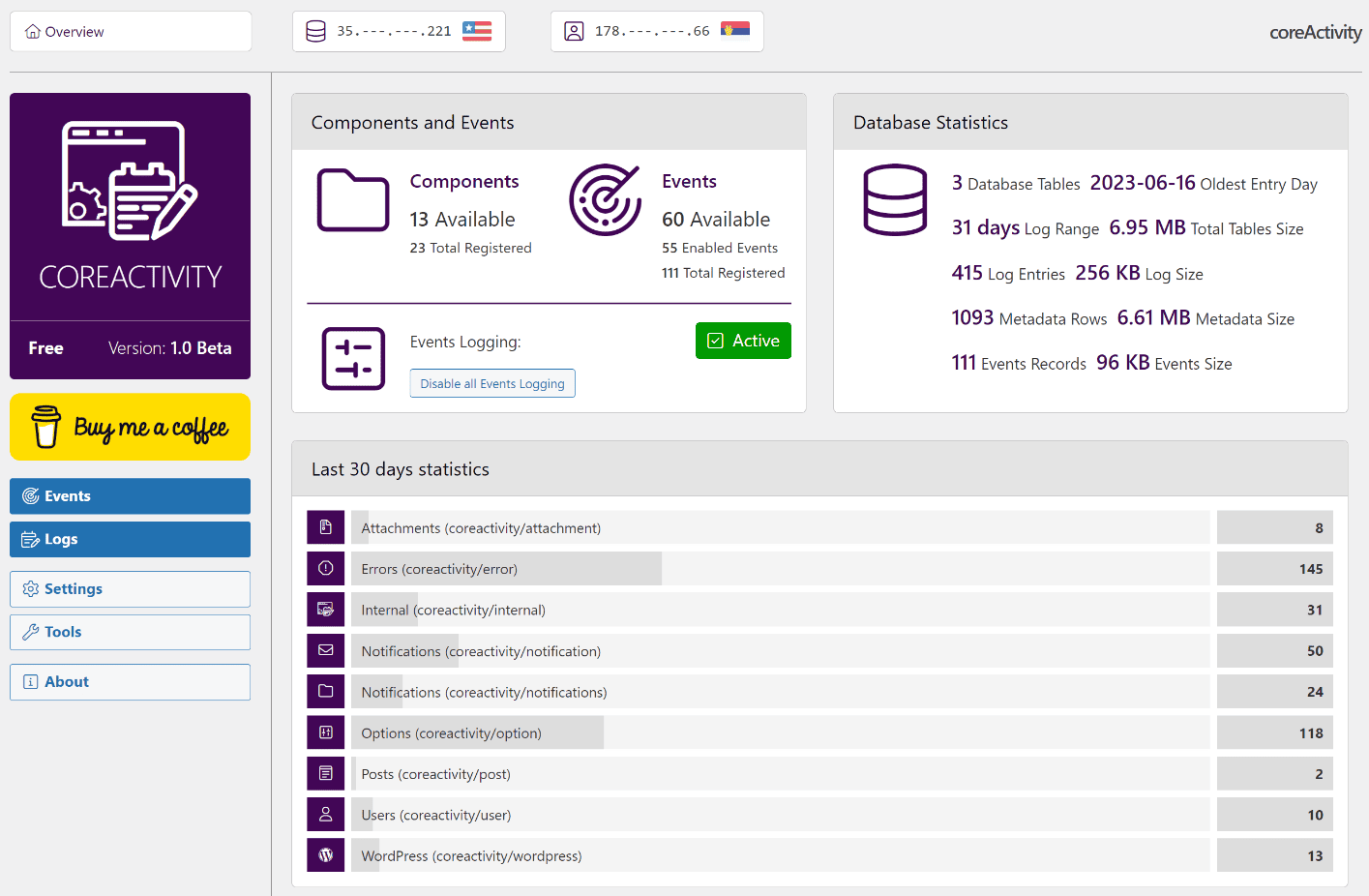Click the Errors component icon
The image size is (1369, 896).
(326, 569)
